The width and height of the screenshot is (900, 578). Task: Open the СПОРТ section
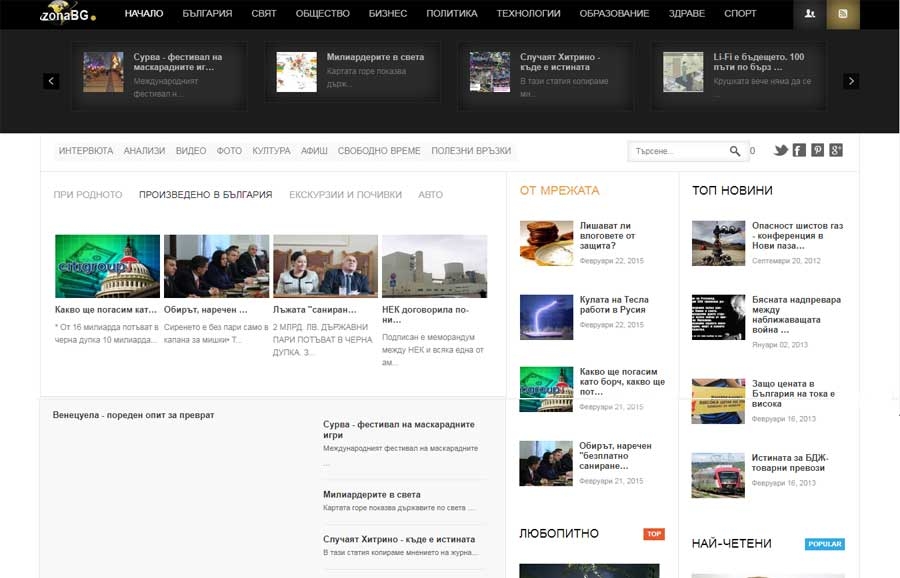pyautogui.click(x=740, y=13)
